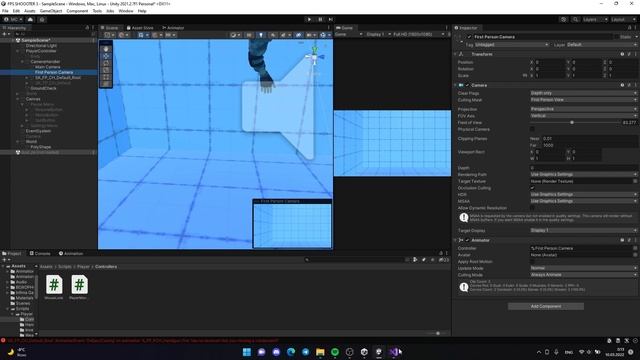Image resolution: width=640 pixels, height=360 pixels.
Task: Open Target Display dropdown
Action: (584, 231)
